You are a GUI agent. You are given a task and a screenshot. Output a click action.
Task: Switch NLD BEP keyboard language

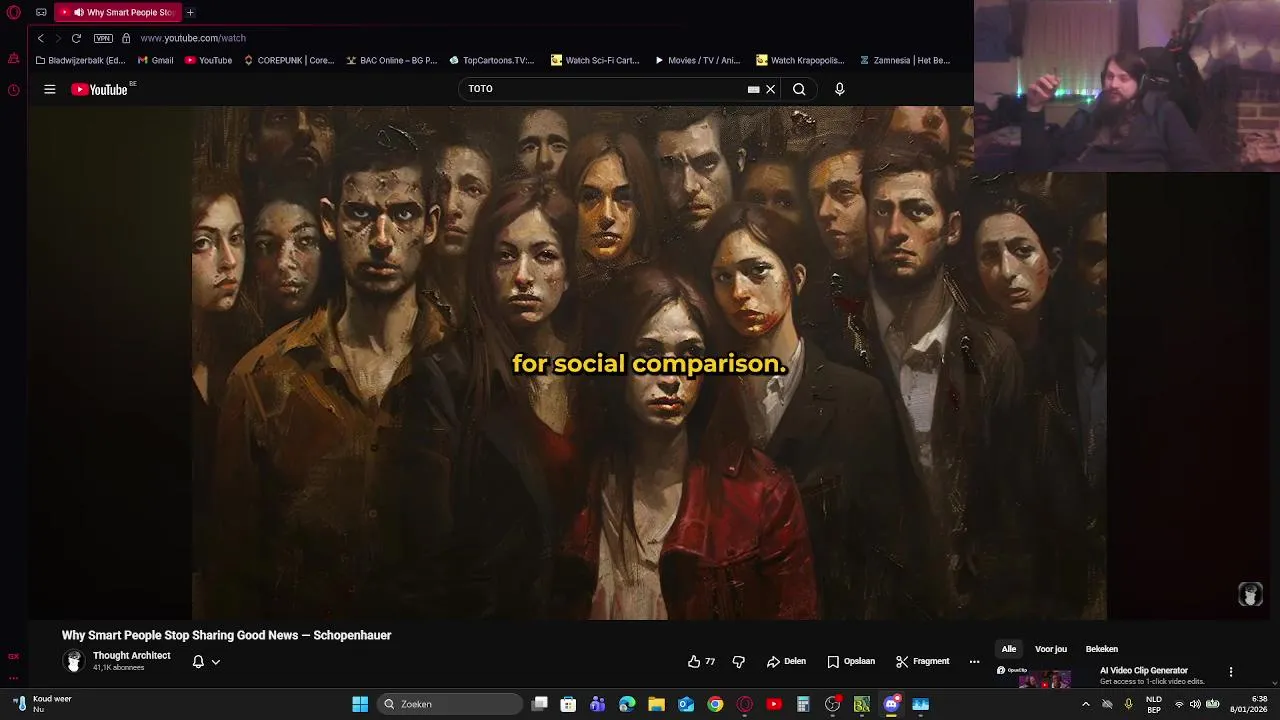point(1154,704)
